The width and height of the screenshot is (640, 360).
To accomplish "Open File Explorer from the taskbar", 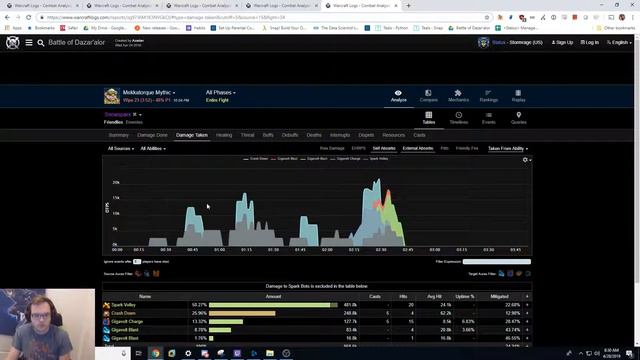I will (270, 353).
